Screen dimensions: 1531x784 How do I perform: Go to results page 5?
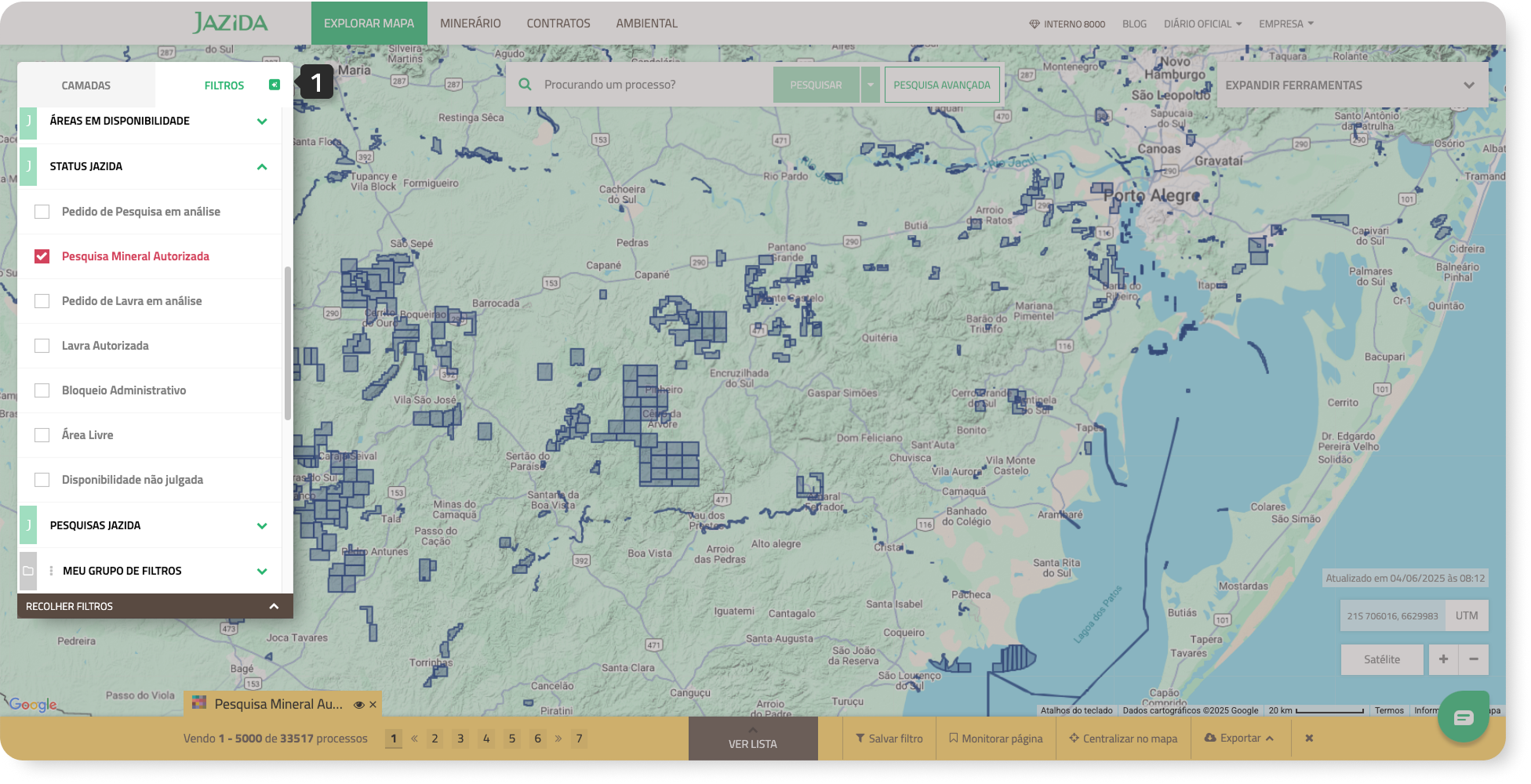512,739
